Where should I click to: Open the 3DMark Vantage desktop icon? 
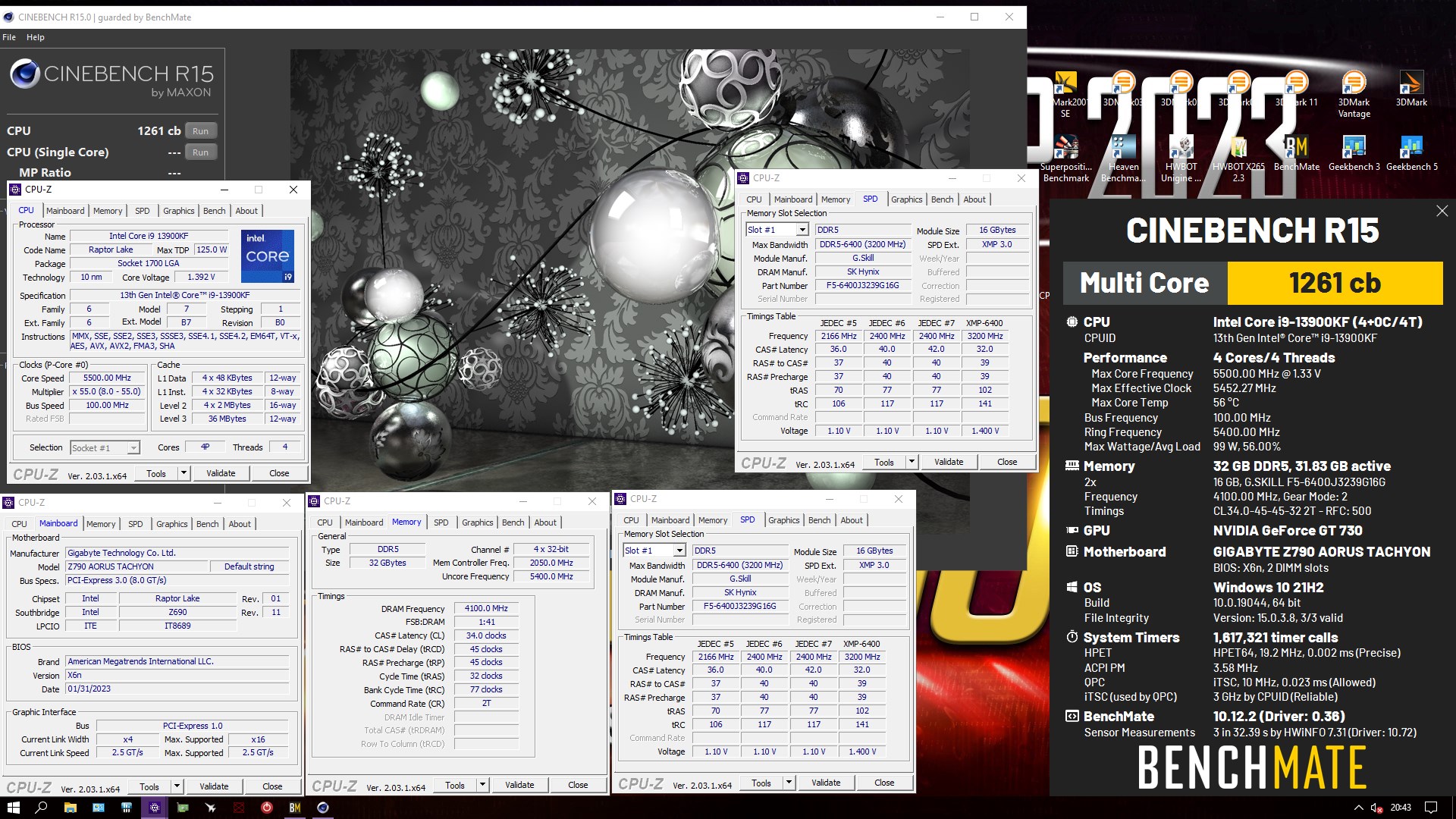click(1354, 93)
